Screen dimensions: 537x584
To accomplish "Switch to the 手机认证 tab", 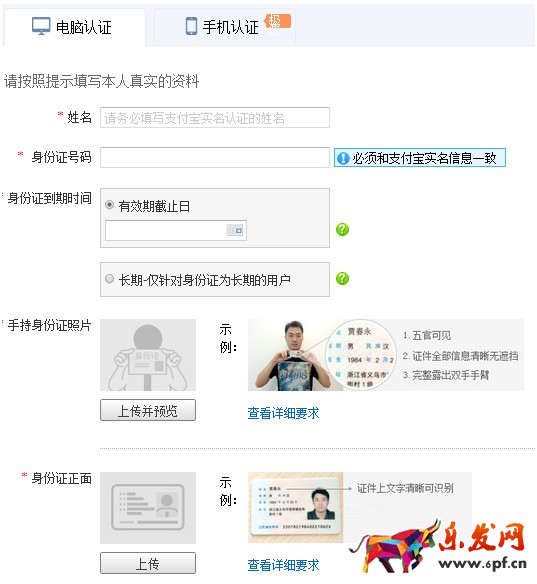I will (x=225, y=27).
